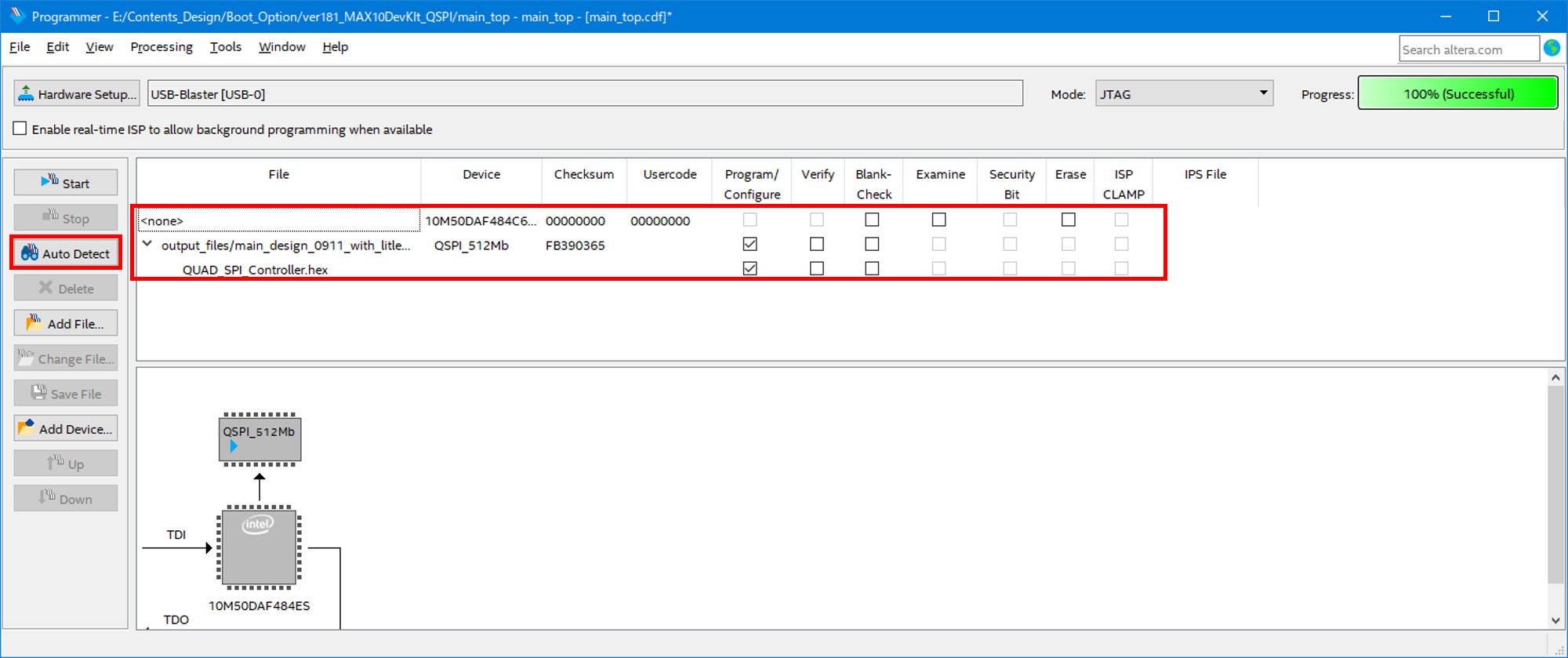The image size is (1568, 658).
Task: Select the QSPI_512Mb chip in diagram
Action: tap(260, 438)
